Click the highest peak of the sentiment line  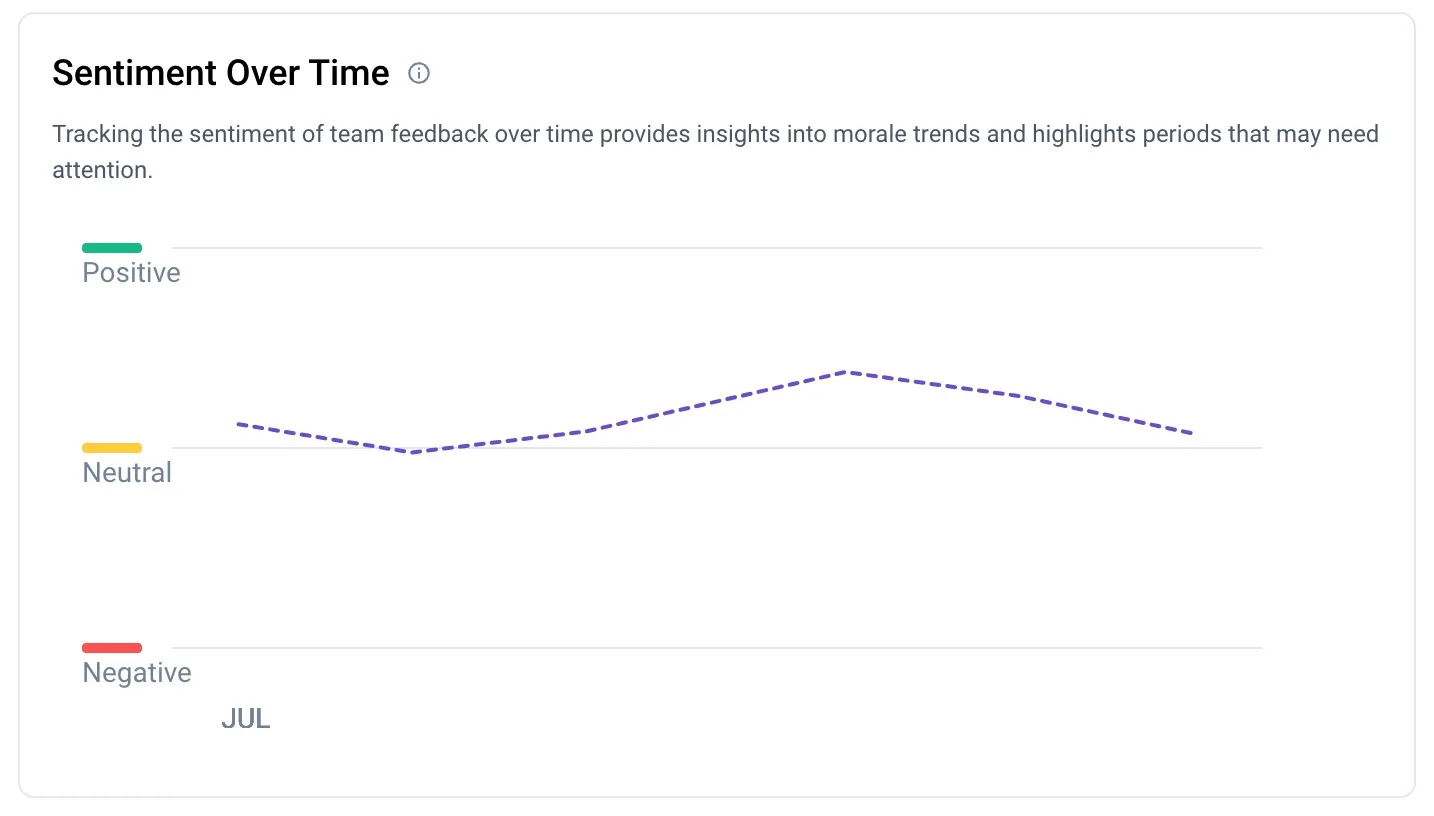pyautogui.click(x=847, y=372)
